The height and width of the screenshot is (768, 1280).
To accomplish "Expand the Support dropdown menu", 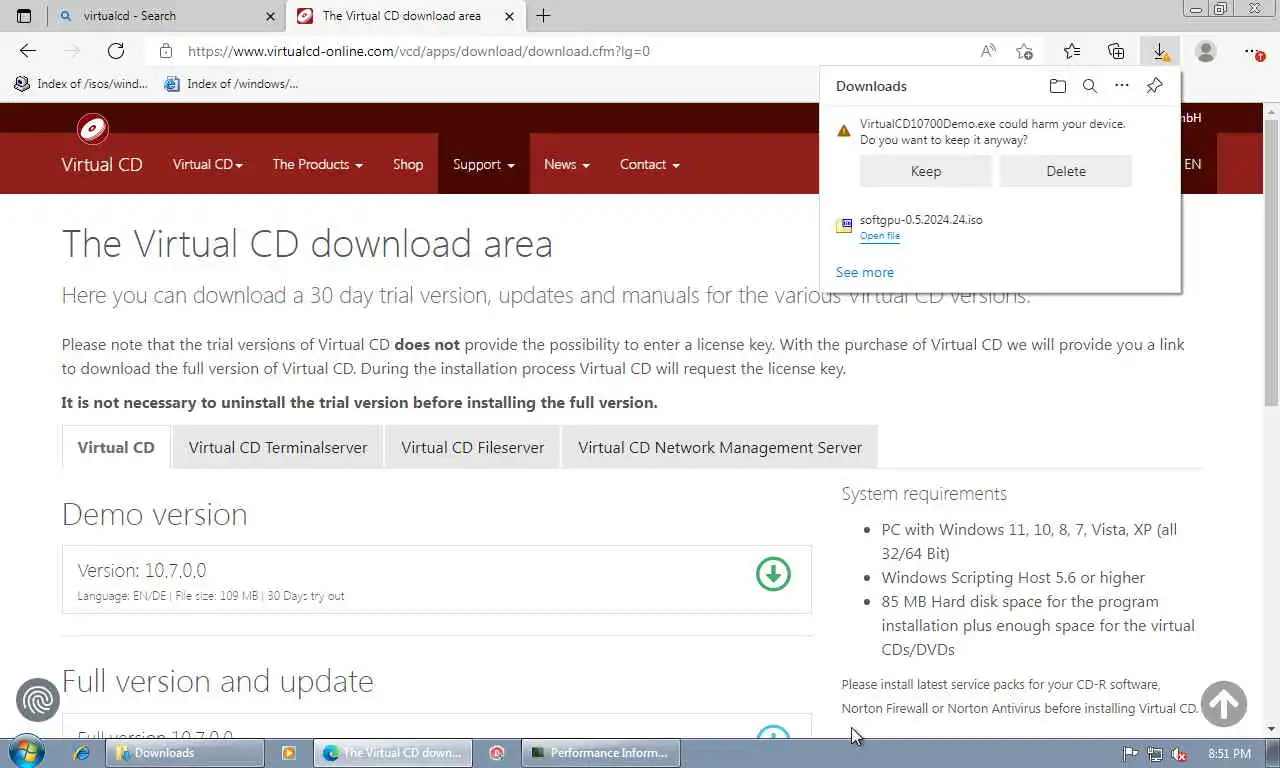I will pyautogui.click(x=484, y=164).
